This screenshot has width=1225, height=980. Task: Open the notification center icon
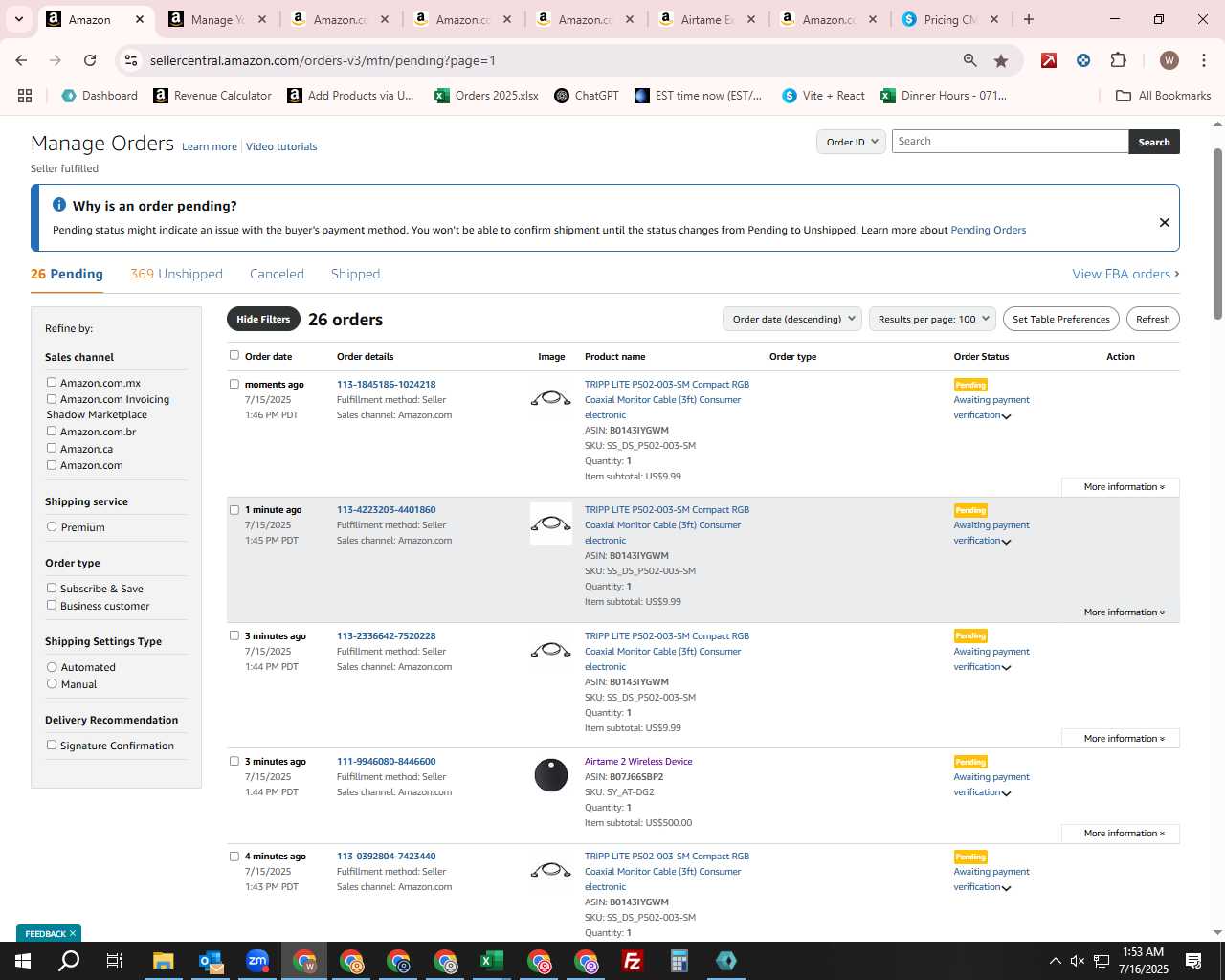[1193, 961]
